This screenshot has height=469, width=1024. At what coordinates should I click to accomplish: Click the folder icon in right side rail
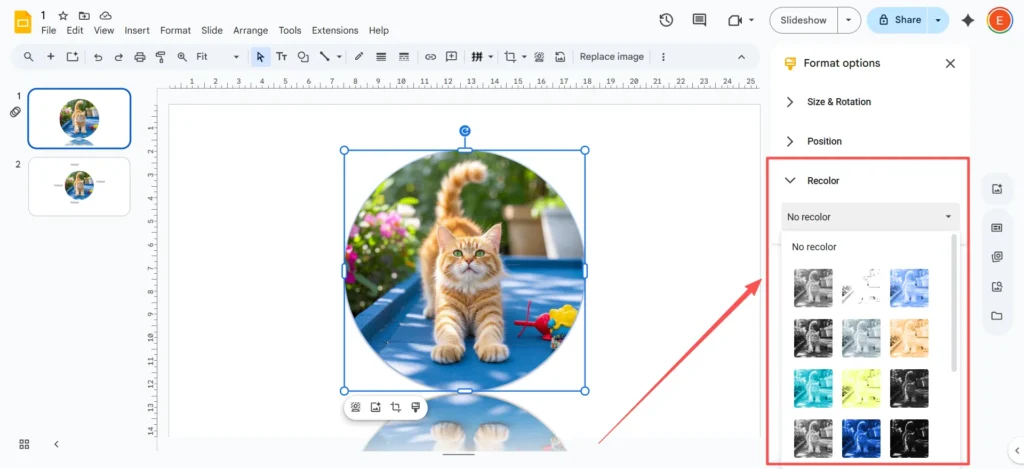pos(997,316)
